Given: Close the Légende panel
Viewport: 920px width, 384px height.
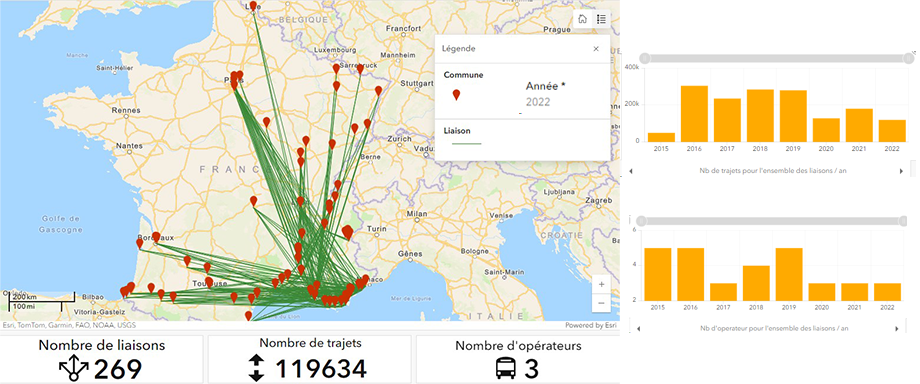Looking at the screenshot, I should pos(596,49).
